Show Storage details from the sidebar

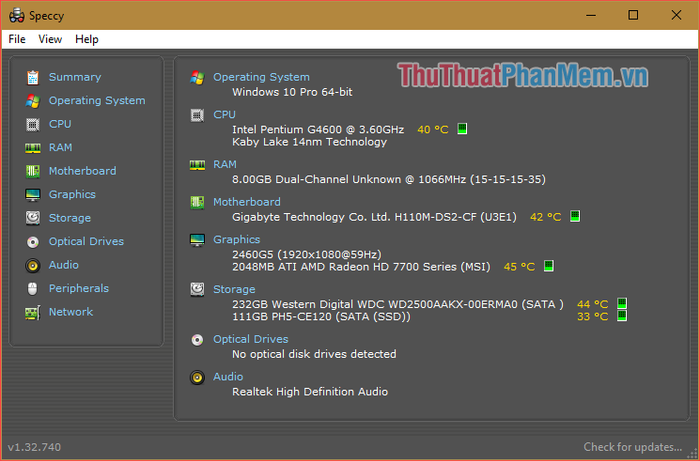coord(70,218)
